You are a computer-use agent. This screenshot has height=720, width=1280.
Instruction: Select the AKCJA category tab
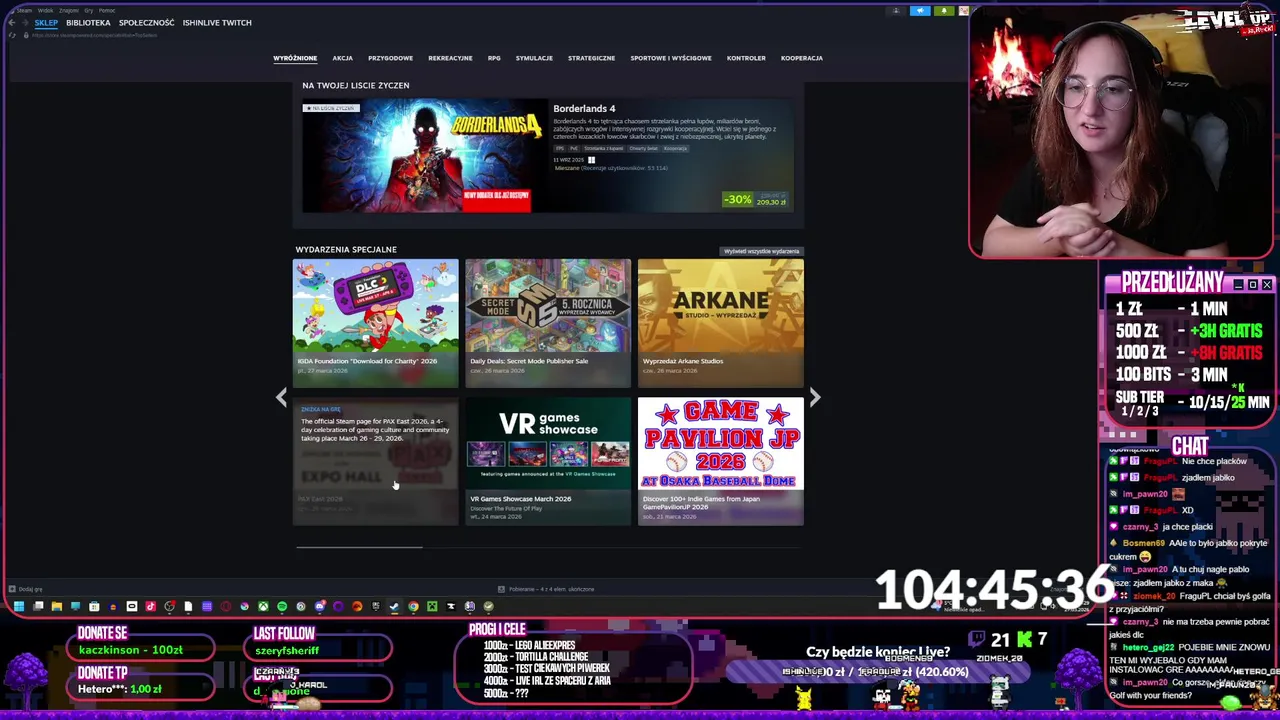342,58
